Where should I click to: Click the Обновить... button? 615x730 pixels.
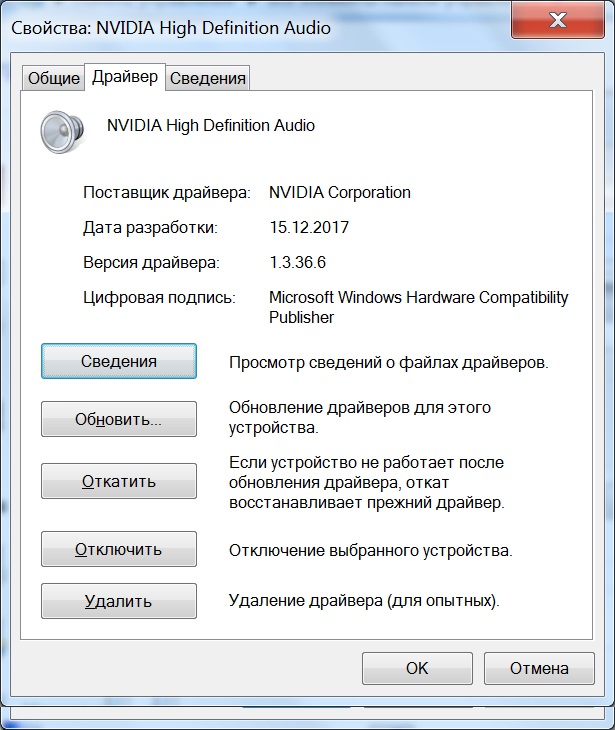[118, 420]
